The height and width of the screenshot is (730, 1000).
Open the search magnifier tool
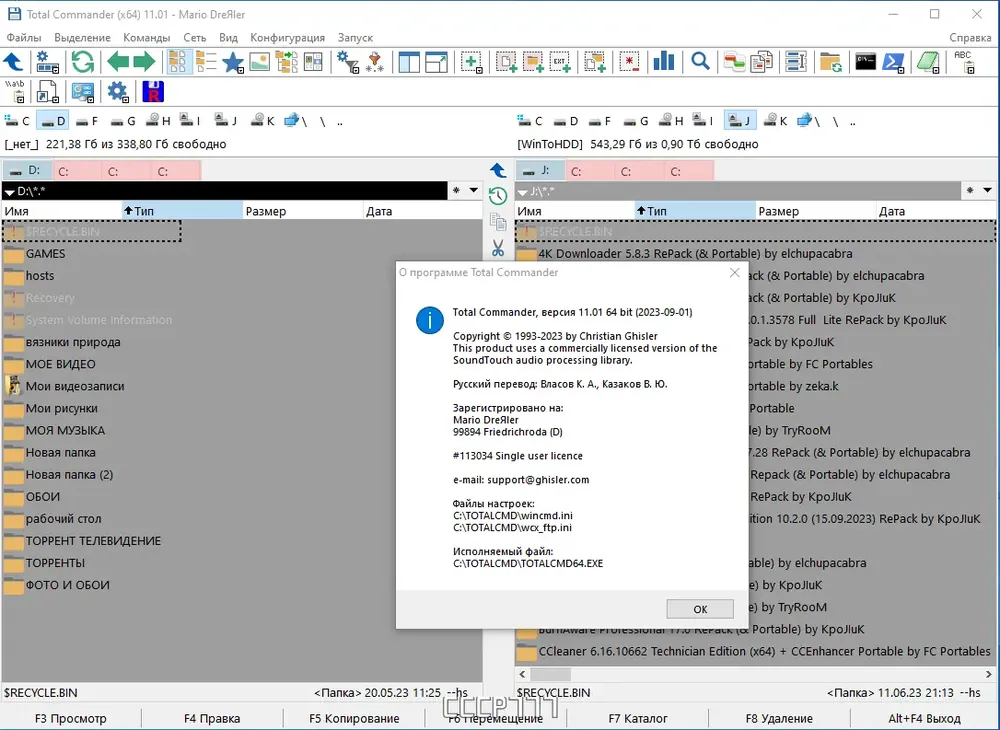[x=700, y=62]
